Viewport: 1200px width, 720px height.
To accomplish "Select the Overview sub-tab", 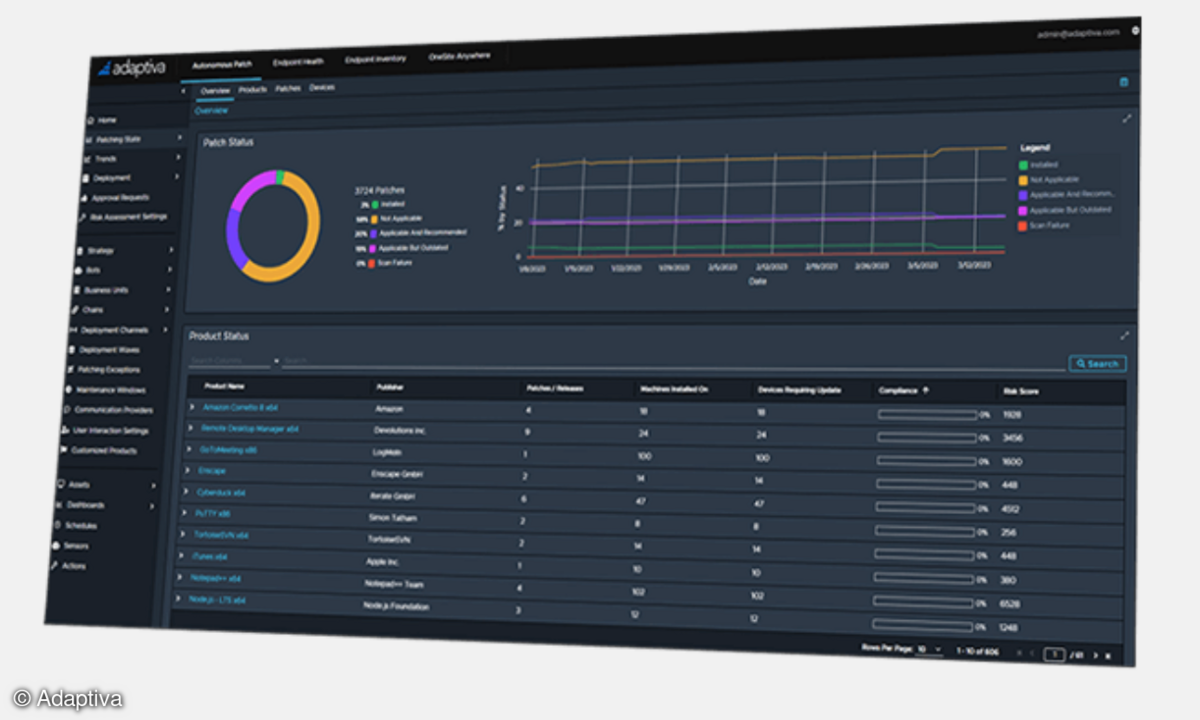I will click(215, 91).
